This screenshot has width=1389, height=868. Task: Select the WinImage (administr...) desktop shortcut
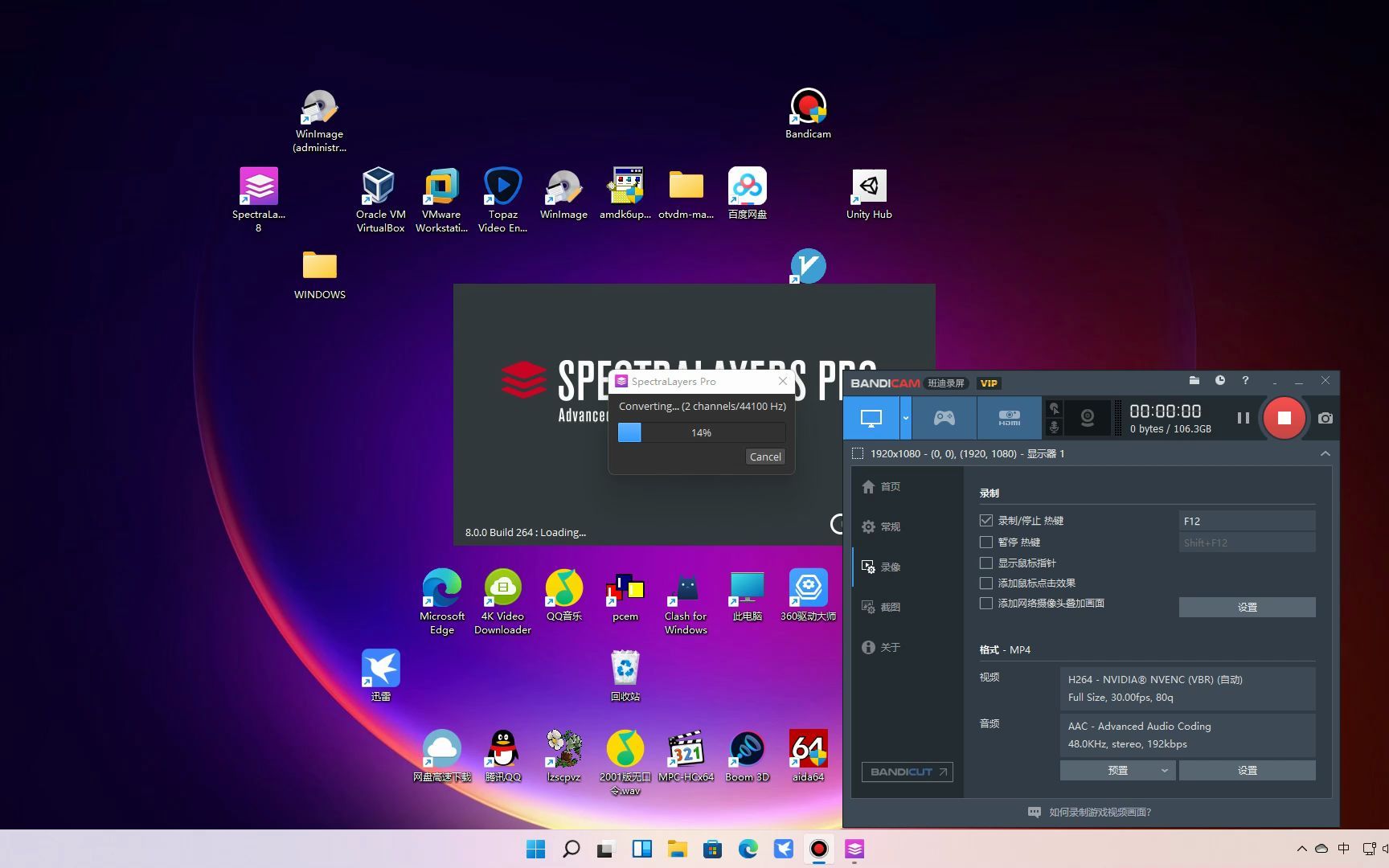(x=319, y=121)
